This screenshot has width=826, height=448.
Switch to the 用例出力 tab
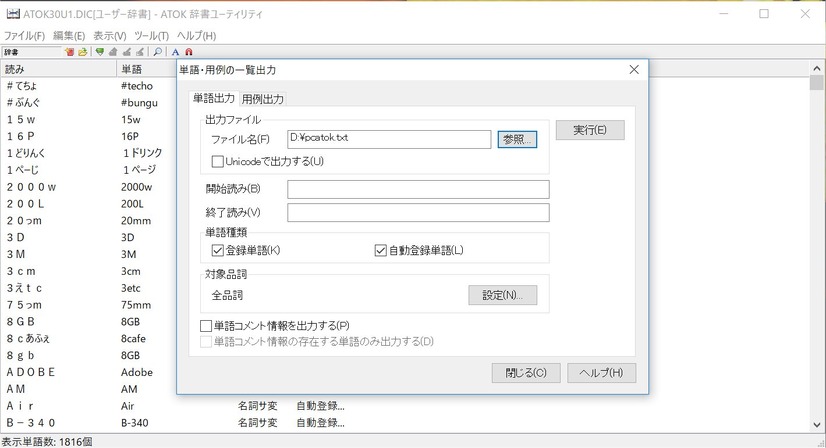[x=262, y=99]
